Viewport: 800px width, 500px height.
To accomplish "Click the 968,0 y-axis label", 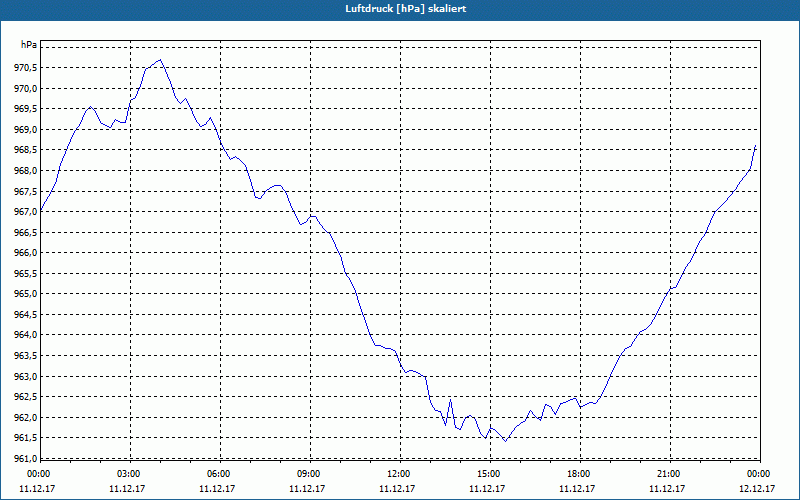I will 24,171.
